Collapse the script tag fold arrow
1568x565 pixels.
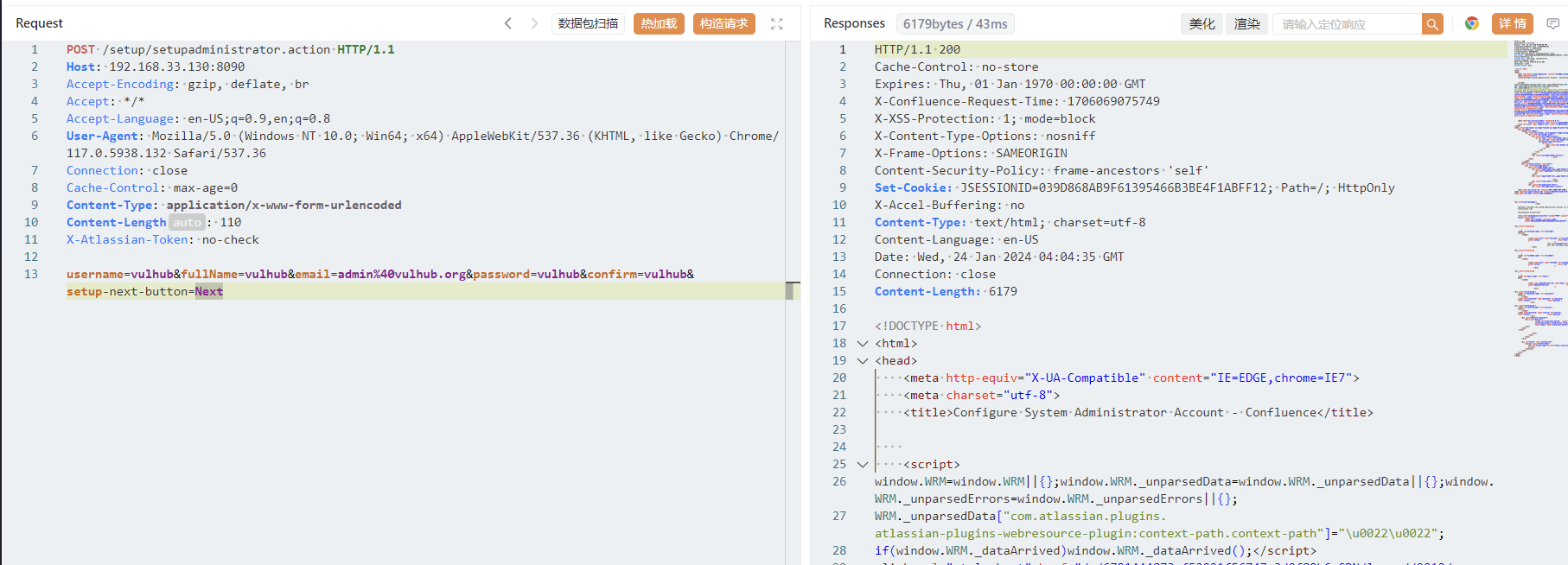tap(862, 464)
